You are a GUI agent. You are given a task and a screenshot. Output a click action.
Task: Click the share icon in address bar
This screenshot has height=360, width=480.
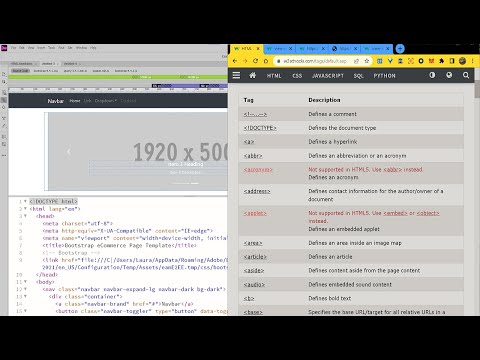pos(356,61)
